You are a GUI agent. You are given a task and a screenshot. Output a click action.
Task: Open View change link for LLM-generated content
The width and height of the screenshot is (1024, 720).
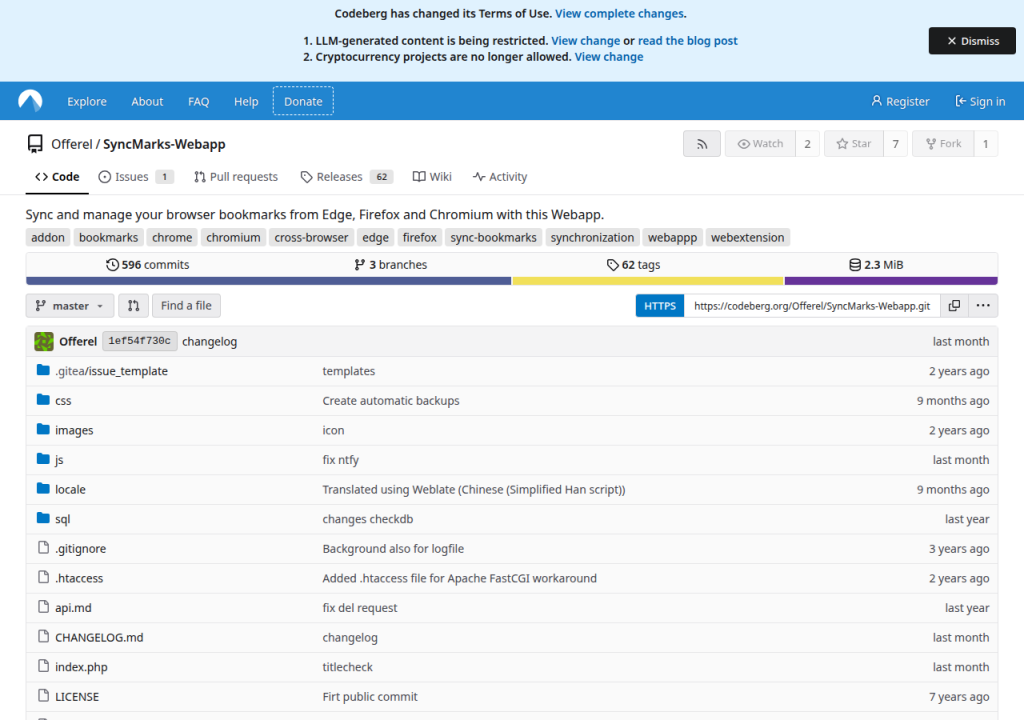coord(586,41)
